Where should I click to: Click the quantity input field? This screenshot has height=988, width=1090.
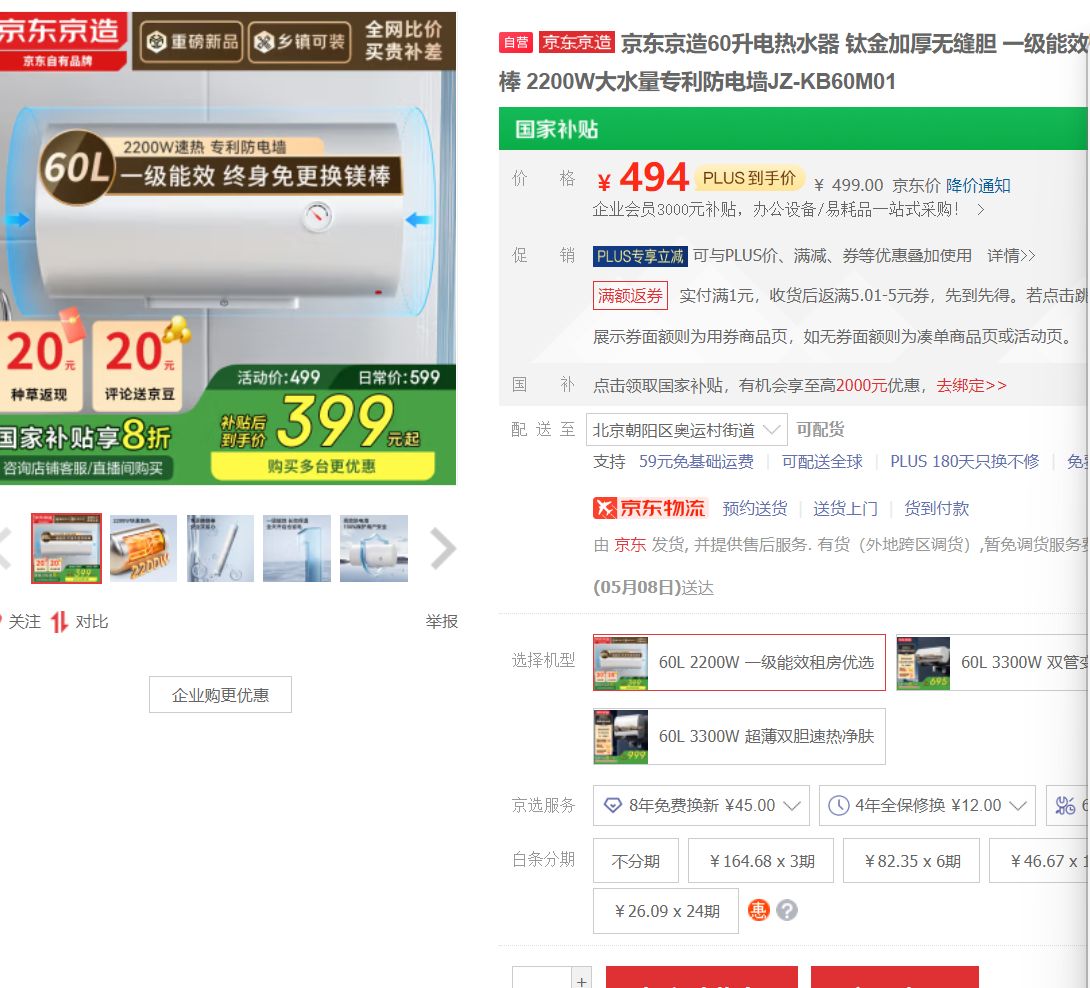[542, 978]
